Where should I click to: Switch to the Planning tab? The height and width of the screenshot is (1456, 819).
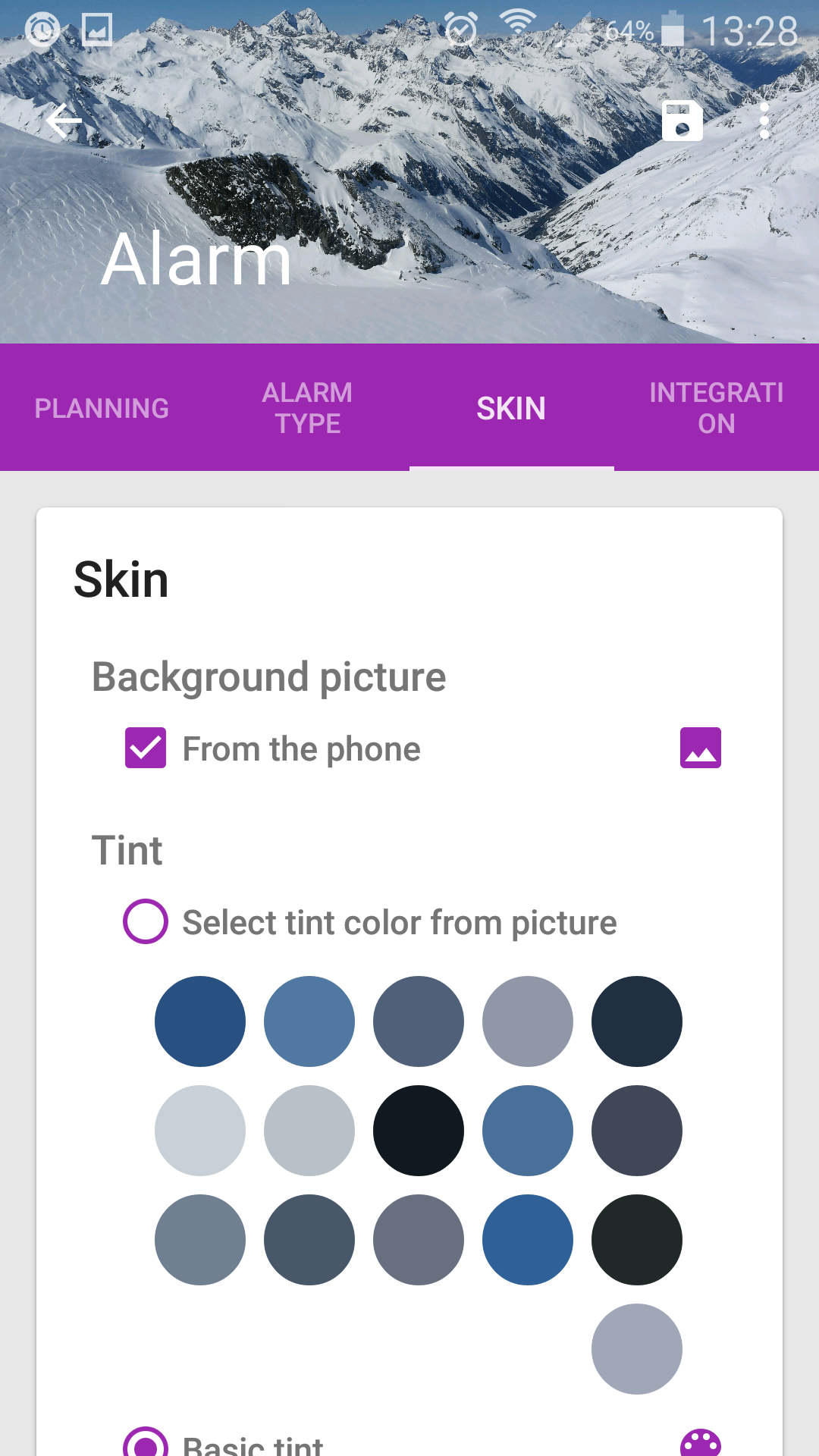click(x=102, y=408)
